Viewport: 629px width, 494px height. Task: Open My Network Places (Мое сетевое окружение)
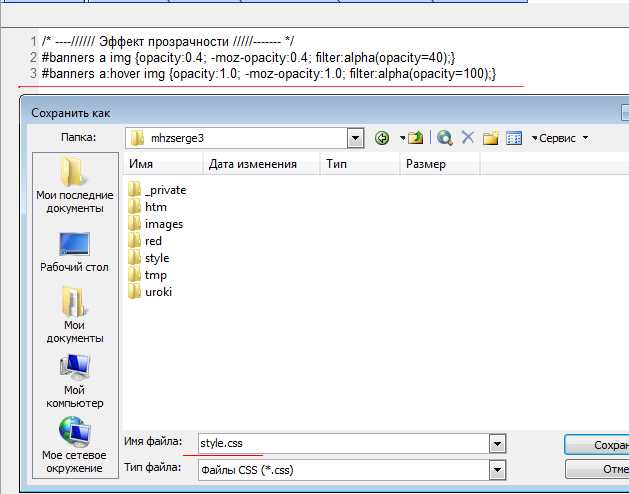[73, 445]
